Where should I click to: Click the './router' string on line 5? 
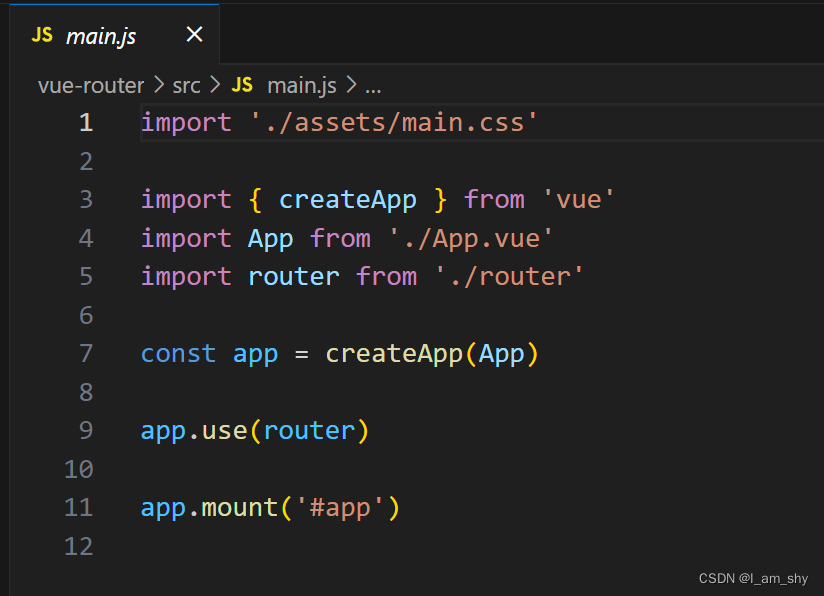pyautogui.click(x=509, y=277)
